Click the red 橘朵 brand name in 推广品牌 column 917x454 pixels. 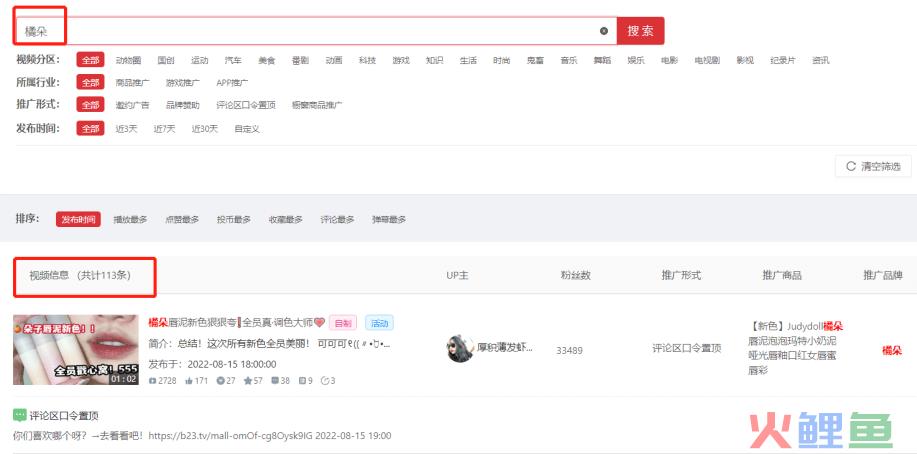click(892, 350)
